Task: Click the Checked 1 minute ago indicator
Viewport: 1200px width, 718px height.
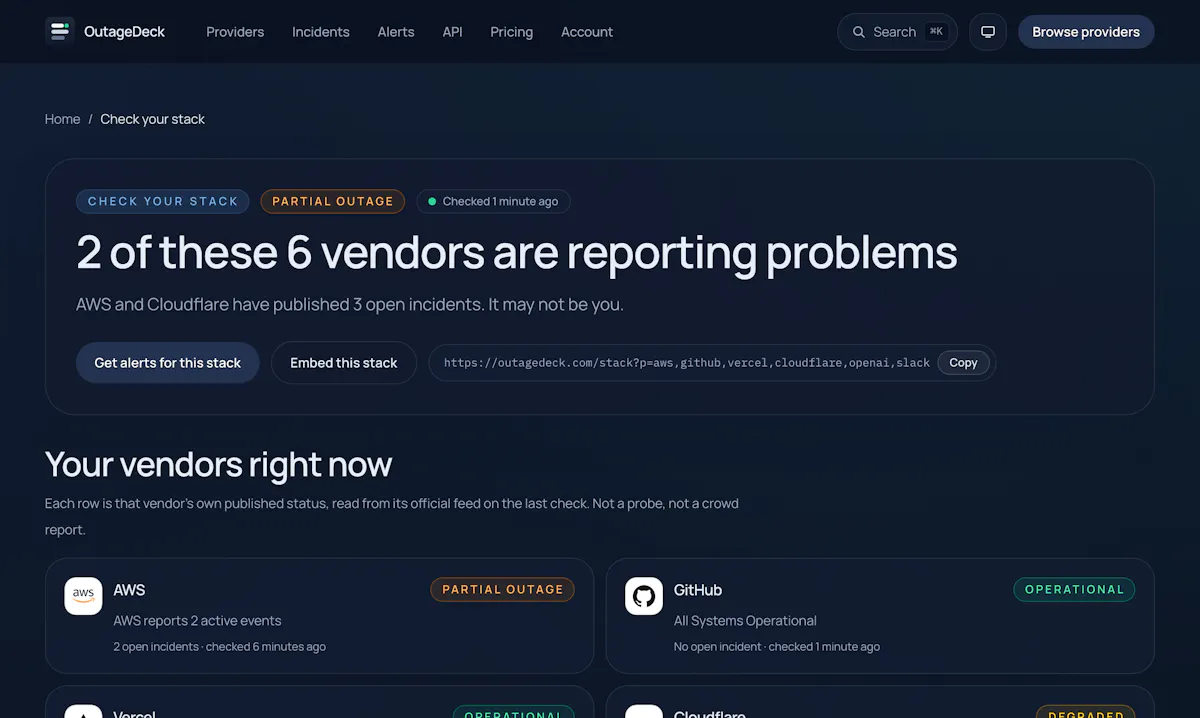Action: [x=494, y=201]
